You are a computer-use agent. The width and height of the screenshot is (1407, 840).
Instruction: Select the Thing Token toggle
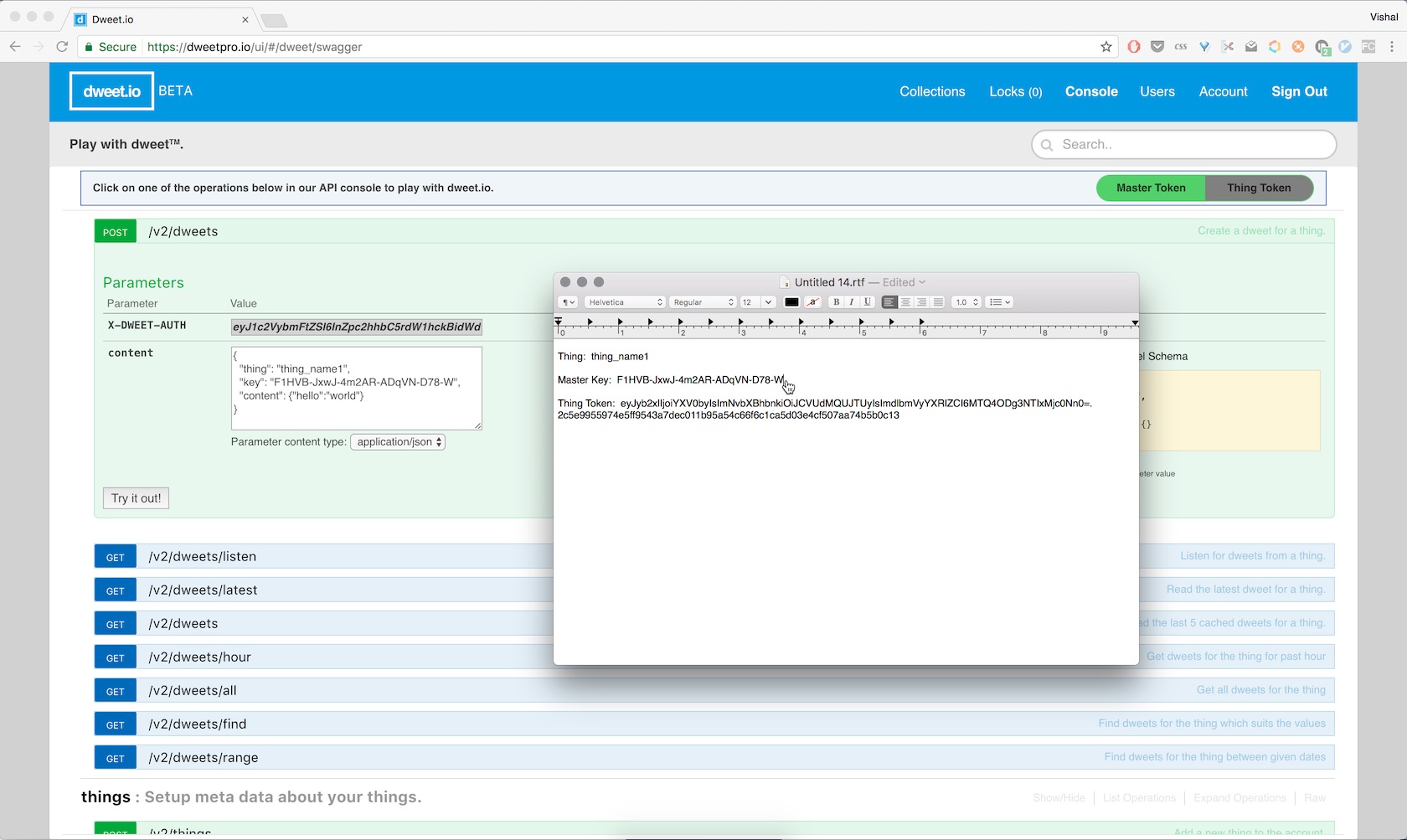click(x=1259, y=188)
